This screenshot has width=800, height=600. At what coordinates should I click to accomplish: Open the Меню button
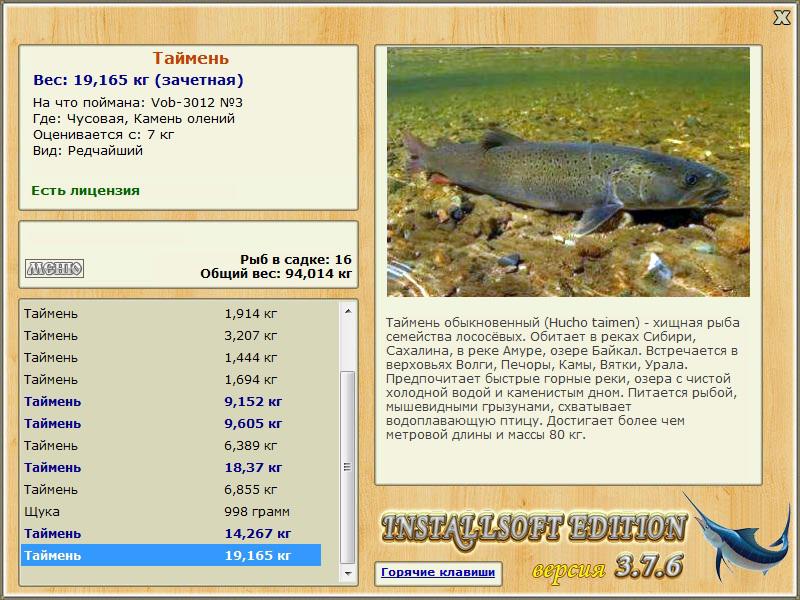tap(54, 268)
